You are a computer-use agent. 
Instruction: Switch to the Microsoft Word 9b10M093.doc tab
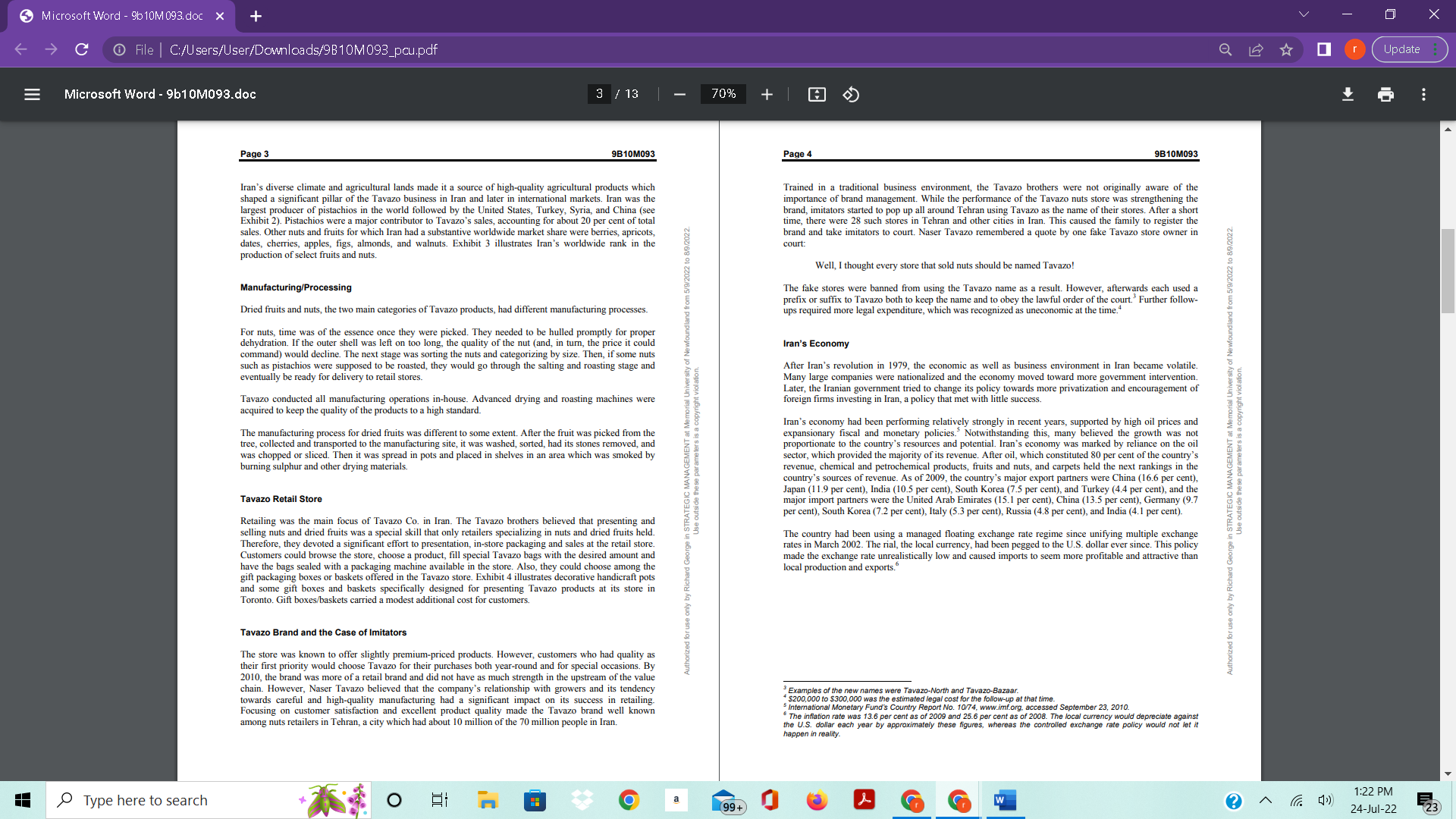point(121,15)
